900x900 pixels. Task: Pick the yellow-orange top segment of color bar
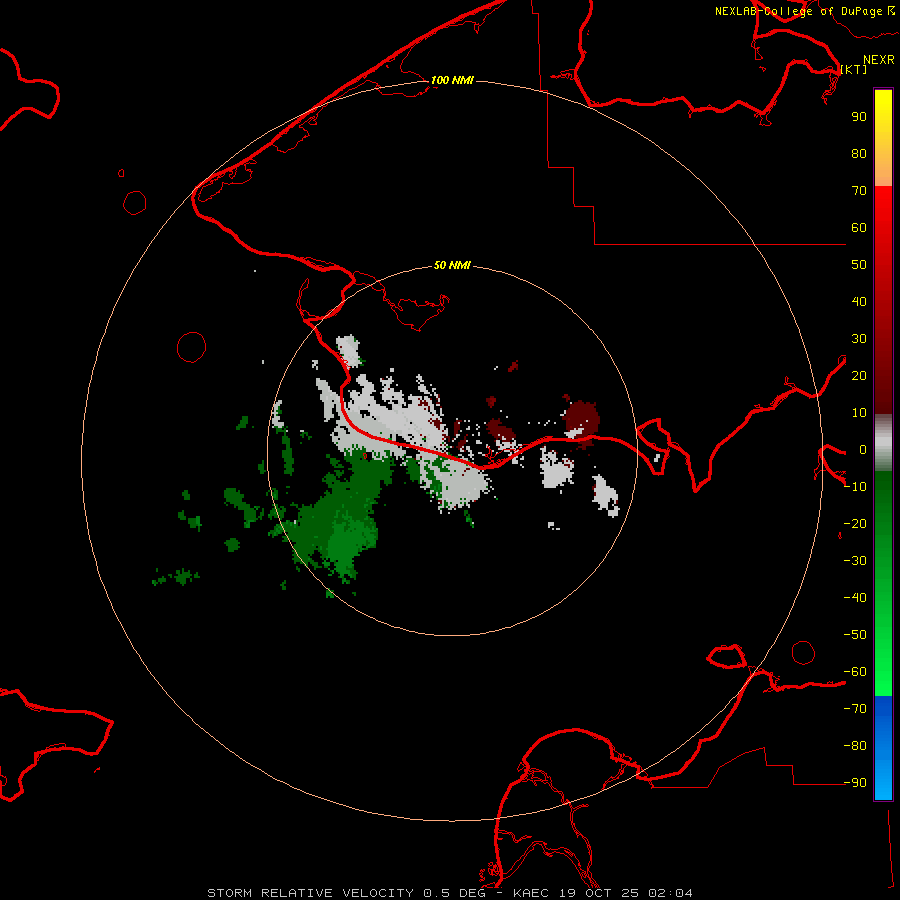point(883,138)
